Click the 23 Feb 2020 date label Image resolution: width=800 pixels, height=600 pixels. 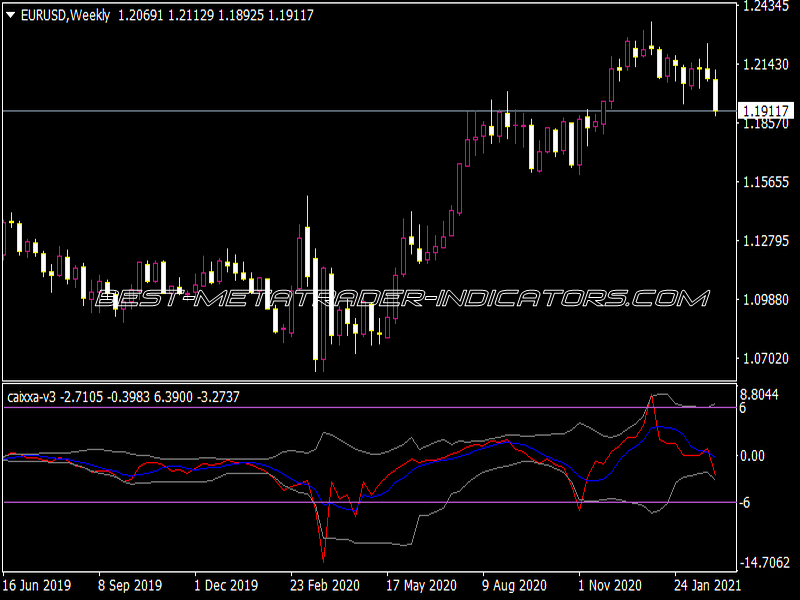click(x=325, y=585)
